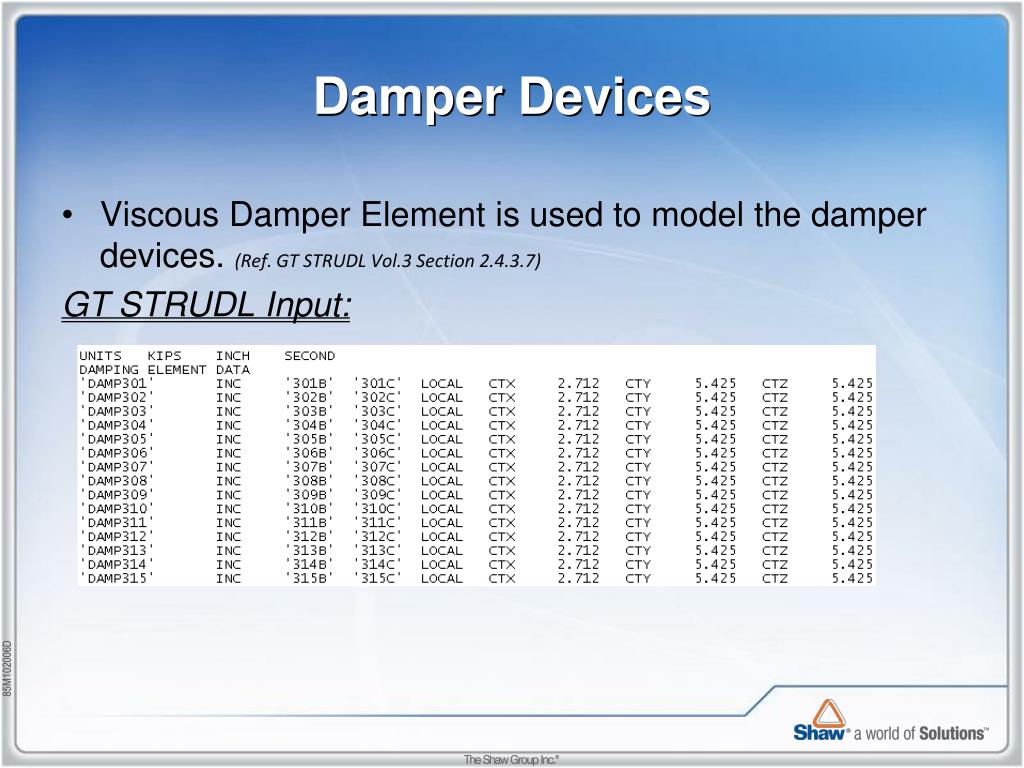Click the '315B' joint label

(309, 578)
